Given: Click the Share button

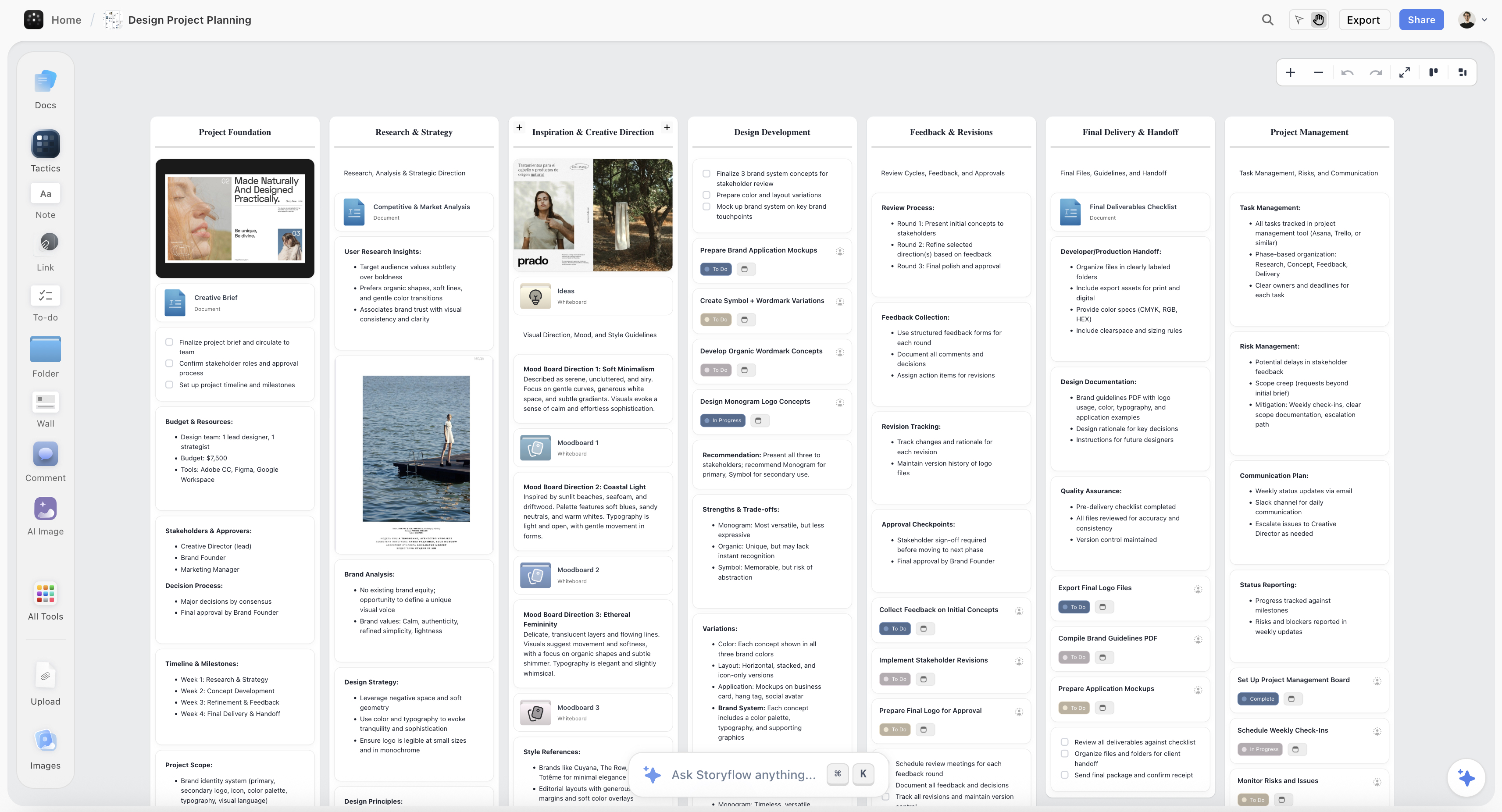Looking at the screenshot, I should tap(1421, 19).
